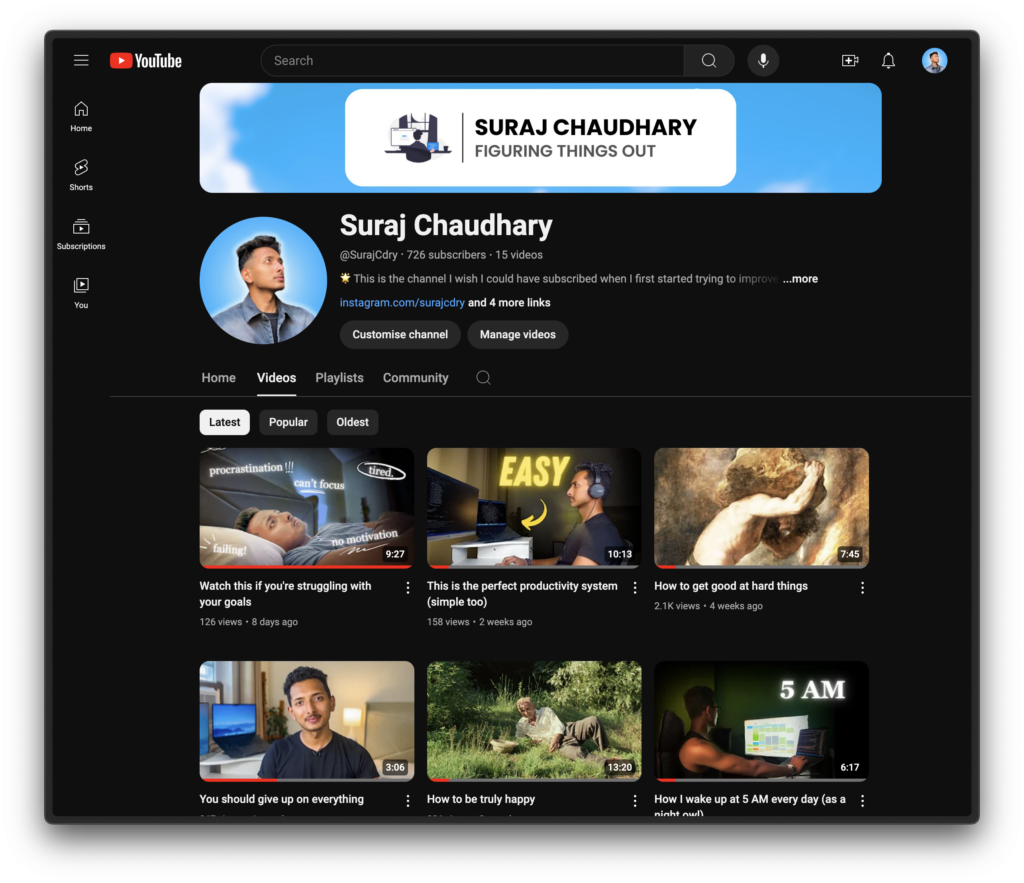Open Subscriptions in the sidebar

click(x=81, y=233)
